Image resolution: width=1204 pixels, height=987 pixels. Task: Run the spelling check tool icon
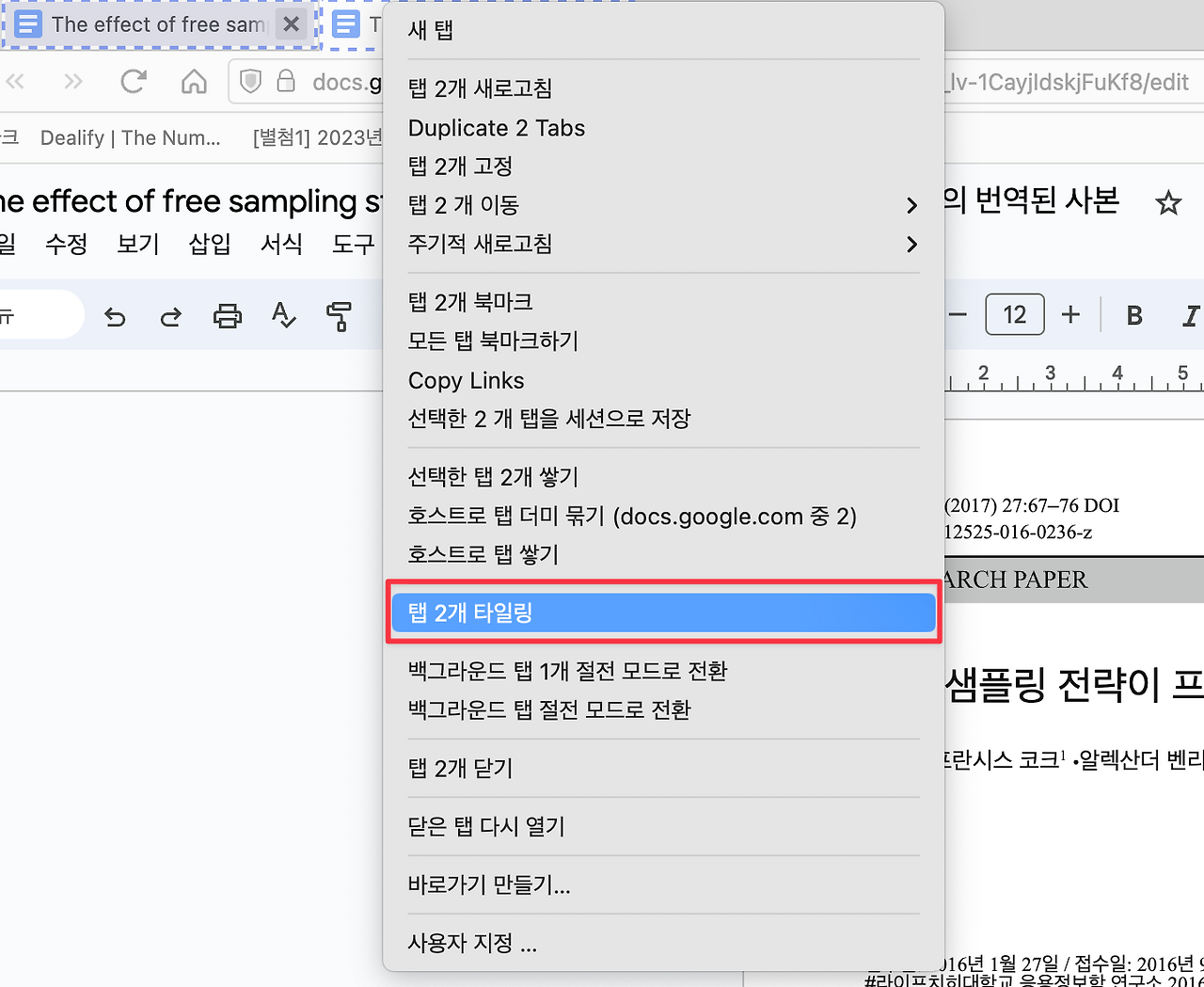click(x=282, y=316)
